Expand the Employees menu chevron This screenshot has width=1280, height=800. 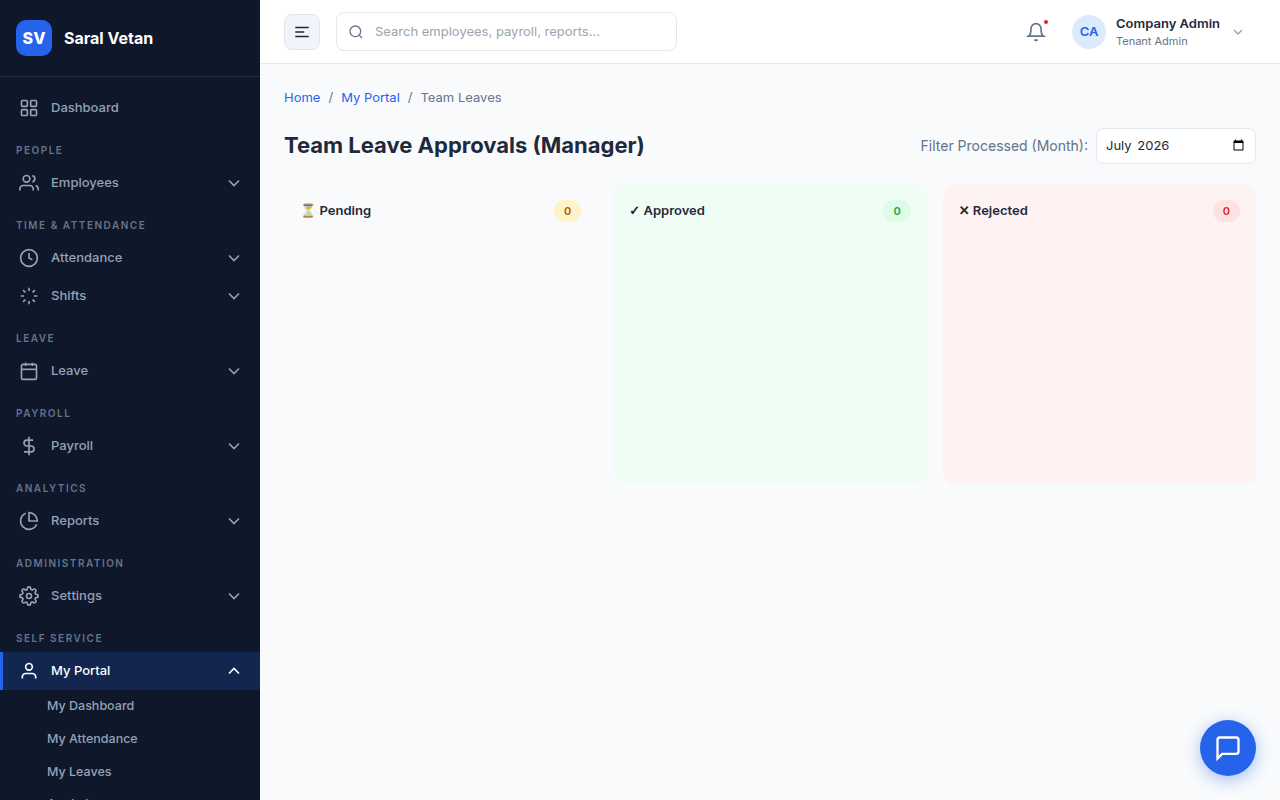[234, 183]
